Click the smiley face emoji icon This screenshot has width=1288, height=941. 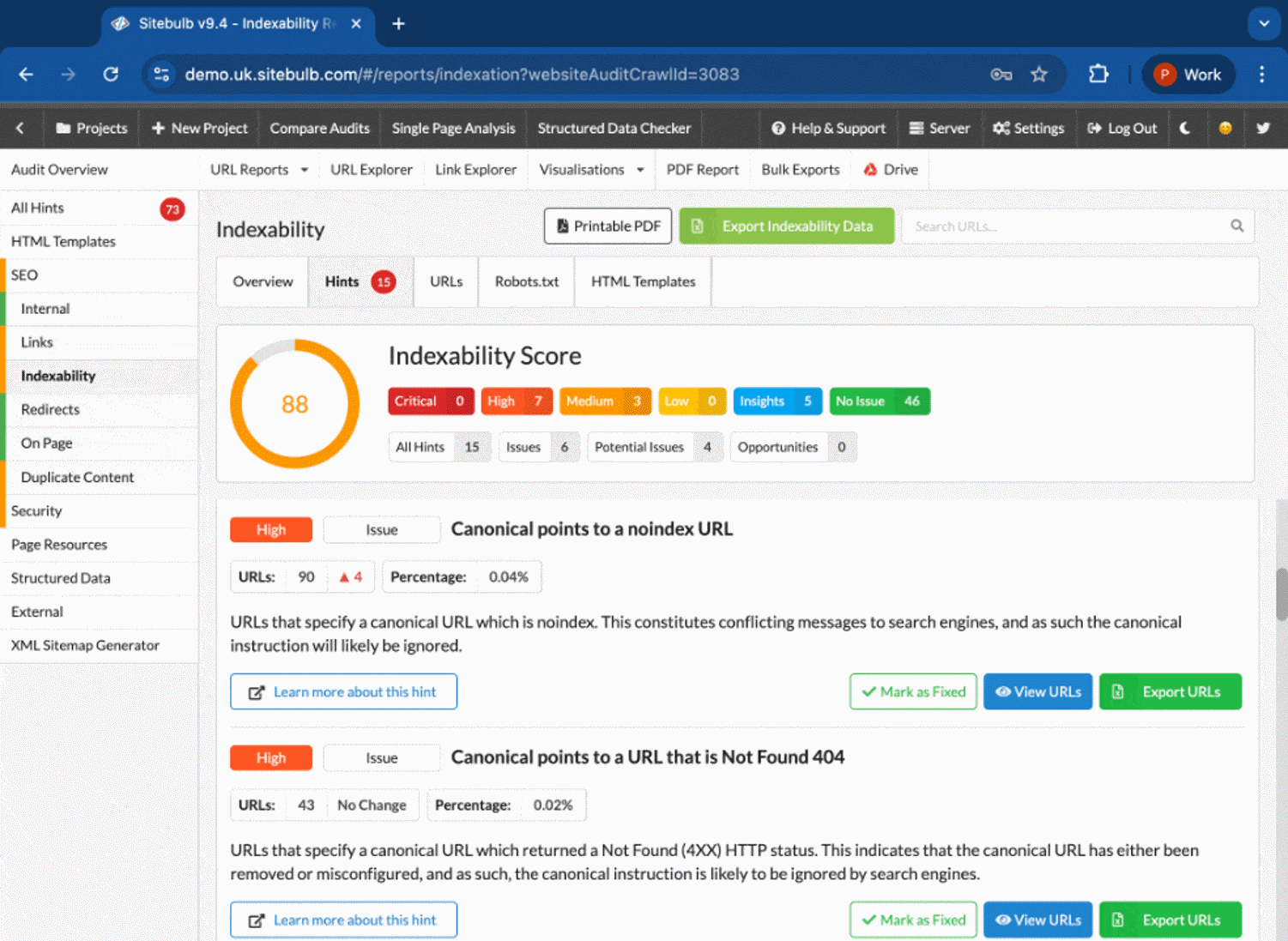(x=1225, y=128)
